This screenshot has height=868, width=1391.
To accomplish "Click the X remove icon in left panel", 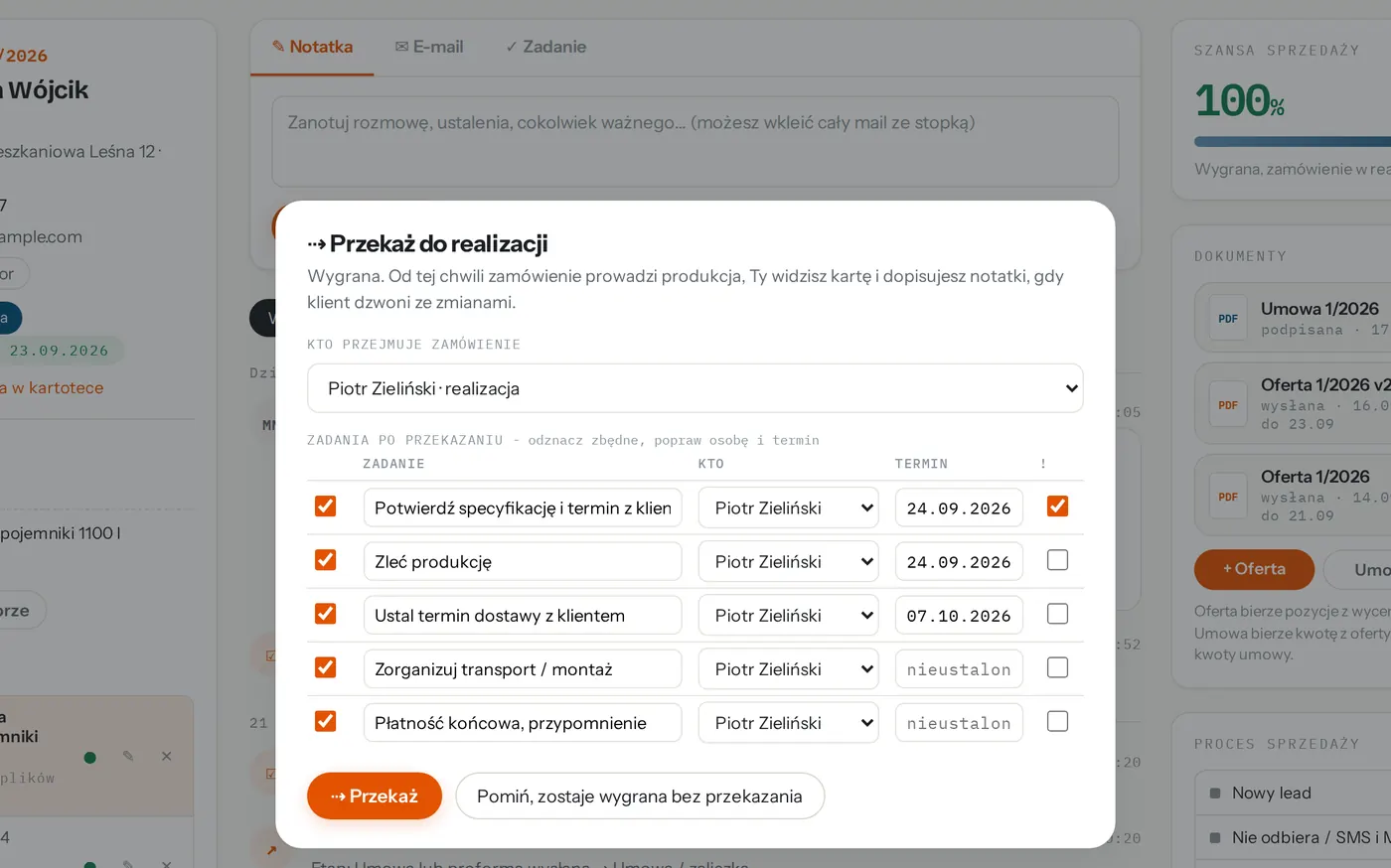I will pos(166,757).
